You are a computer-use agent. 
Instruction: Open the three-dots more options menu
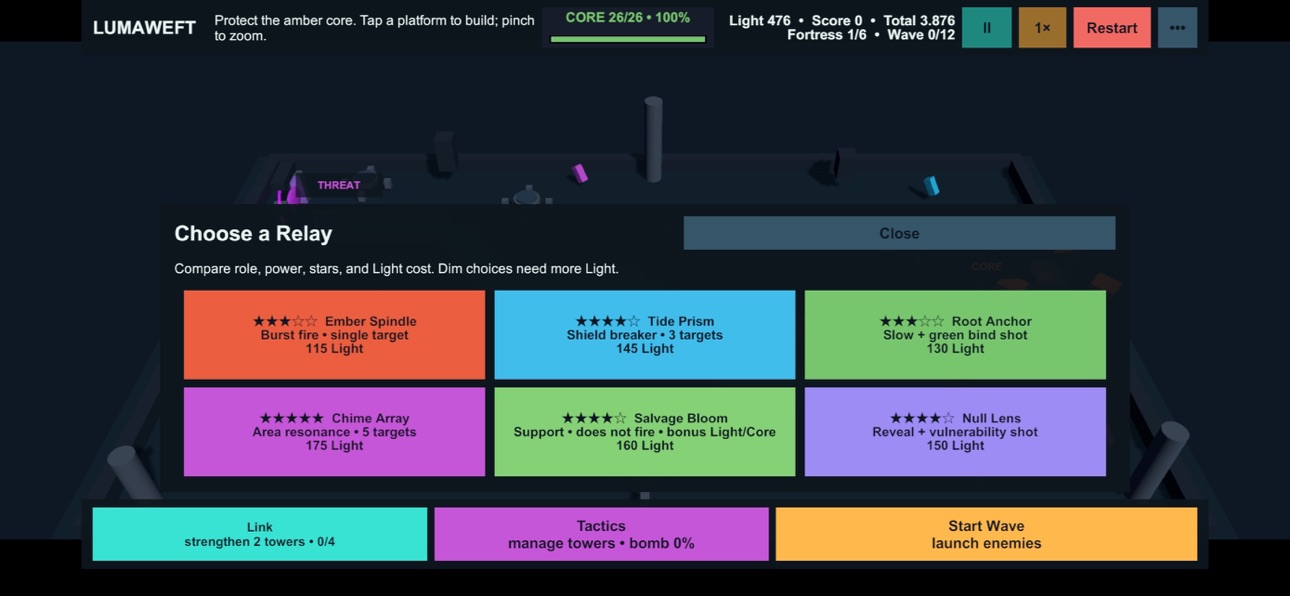1177,28
